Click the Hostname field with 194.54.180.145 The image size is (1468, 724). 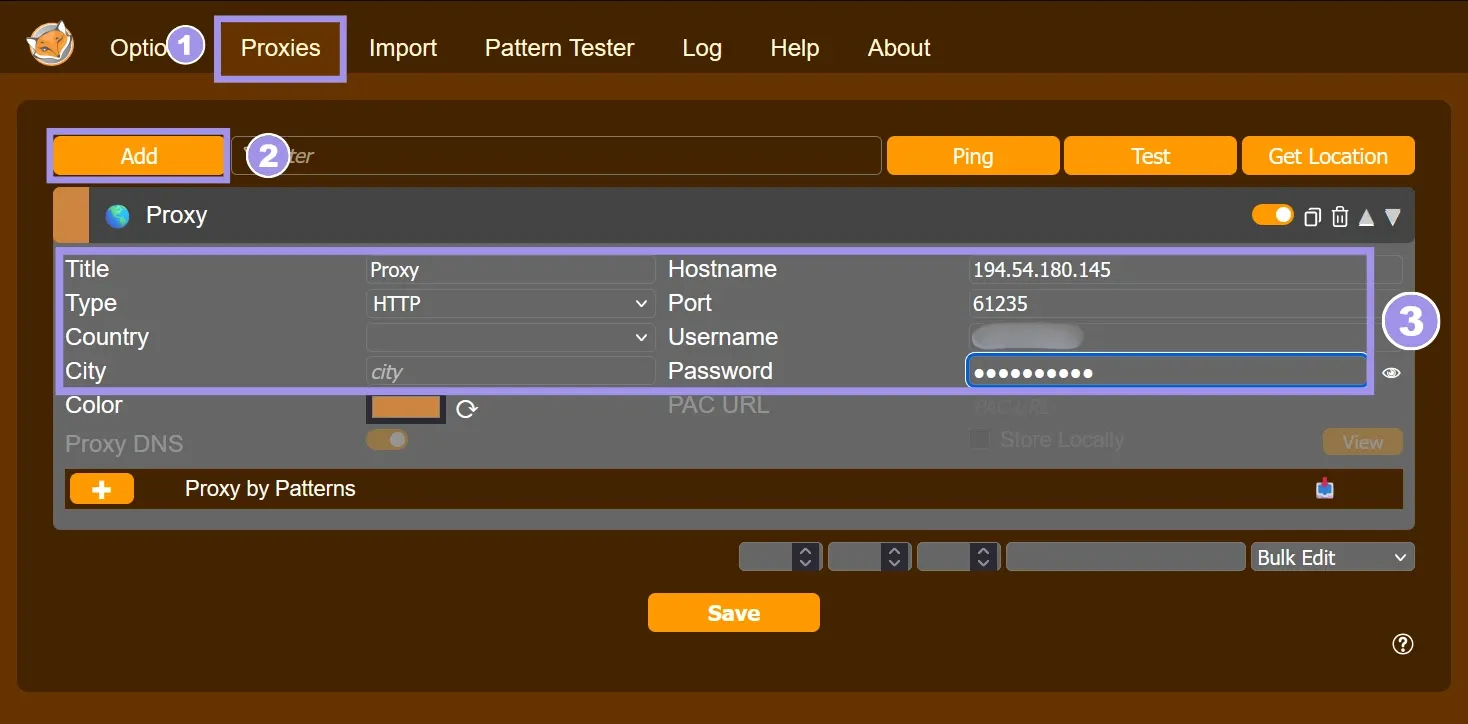1185,269
